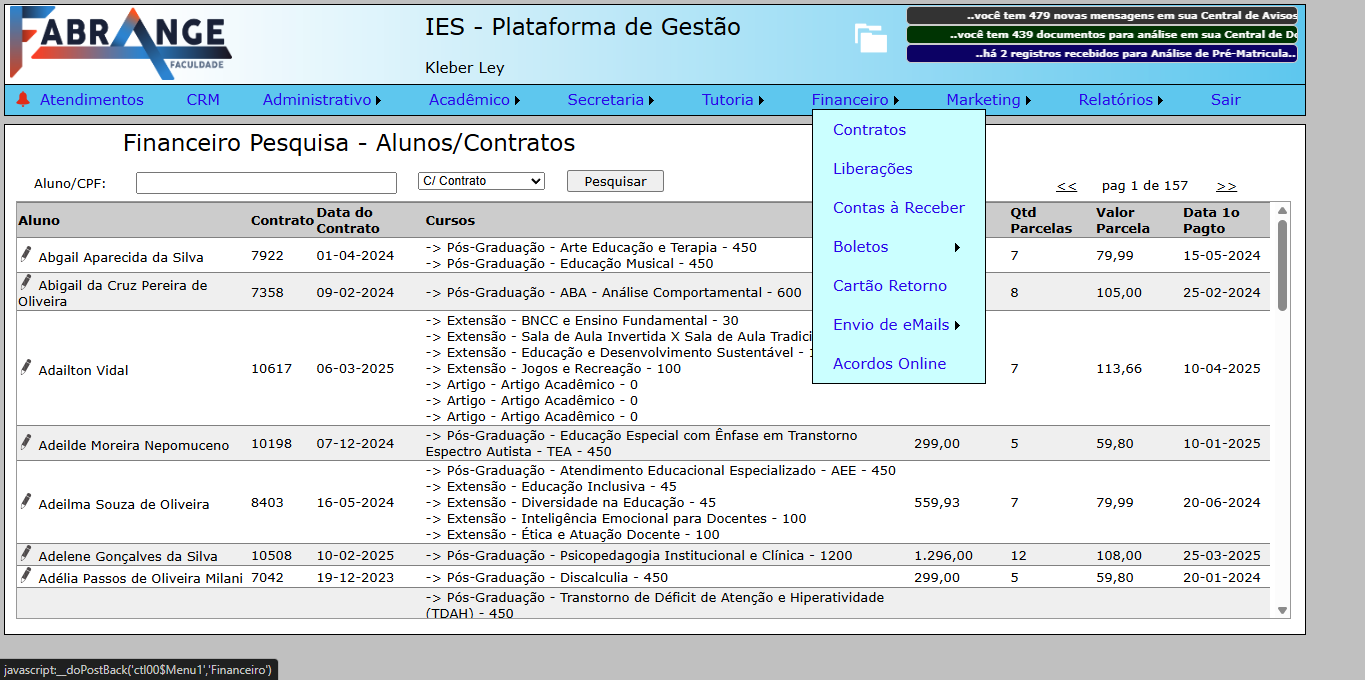Expand the Acadêmico menu

(x=475, y=100)
